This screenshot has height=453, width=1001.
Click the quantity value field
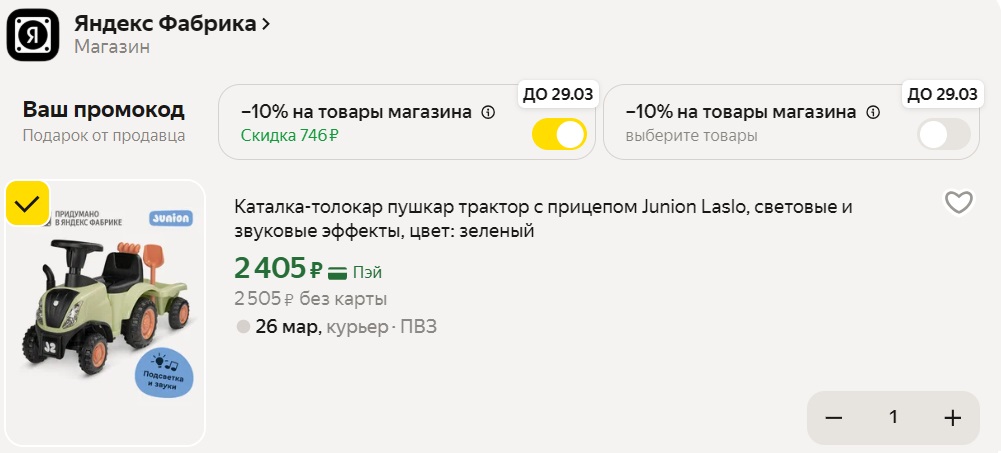[893, 418]
